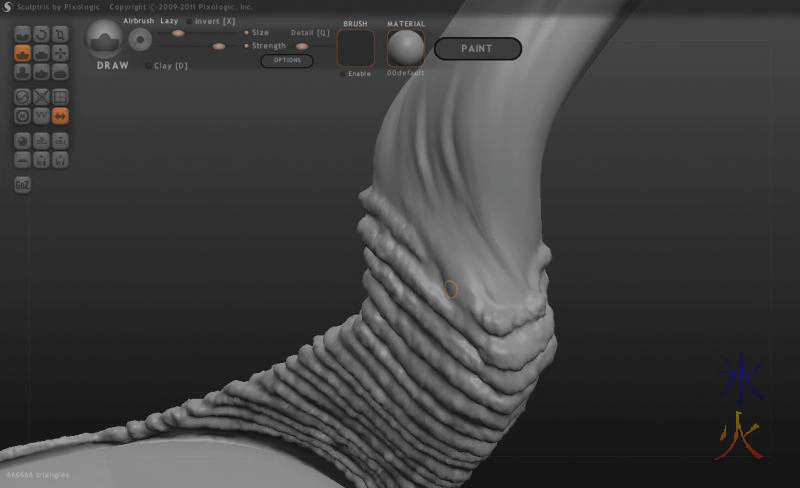Choose the Flatten brush tool

[x=41, y=53]
